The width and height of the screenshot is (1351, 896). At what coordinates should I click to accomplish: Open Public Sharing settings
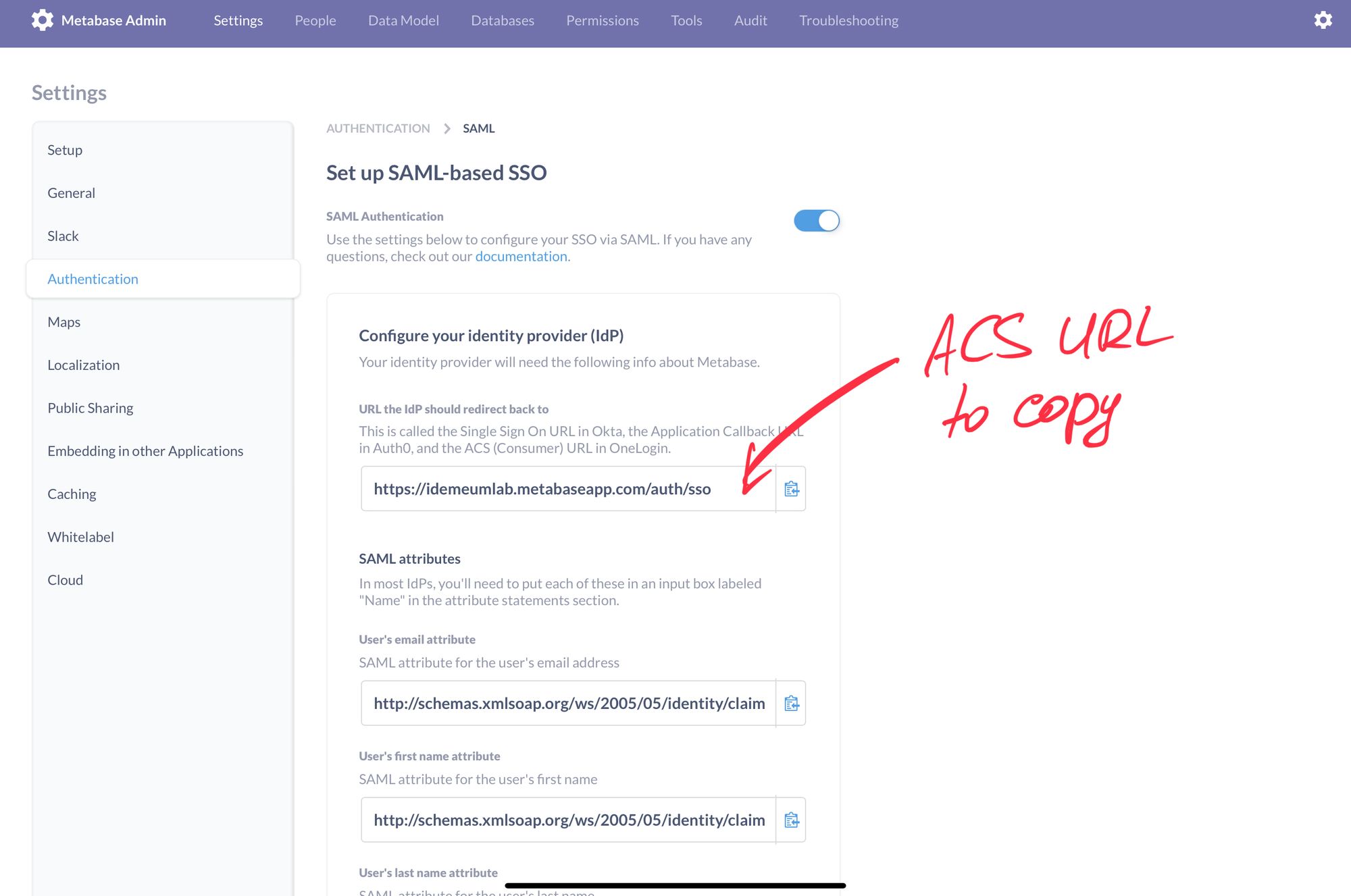click(x=163, y=408)
